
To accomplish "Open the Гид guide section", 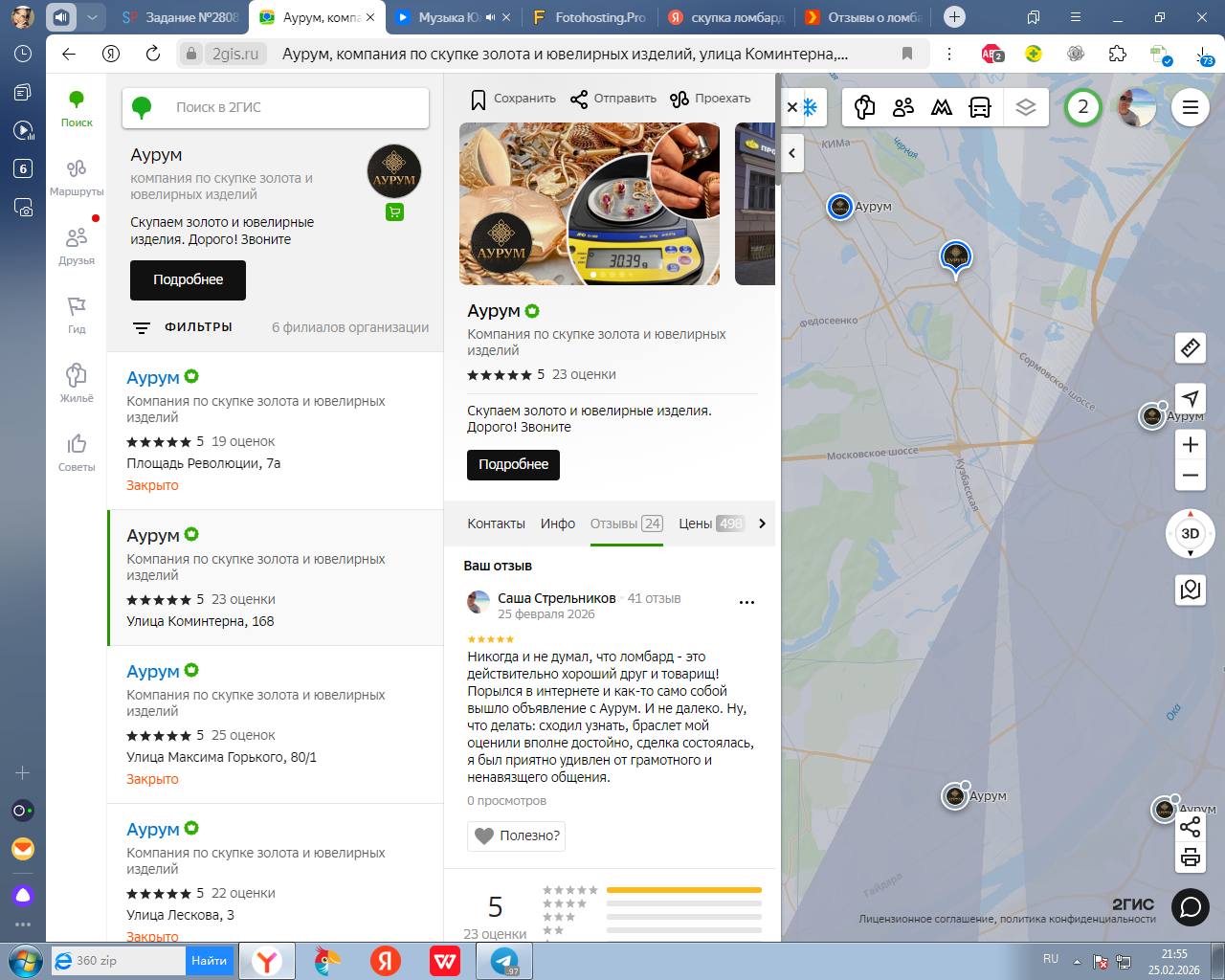I will (77, 314).
